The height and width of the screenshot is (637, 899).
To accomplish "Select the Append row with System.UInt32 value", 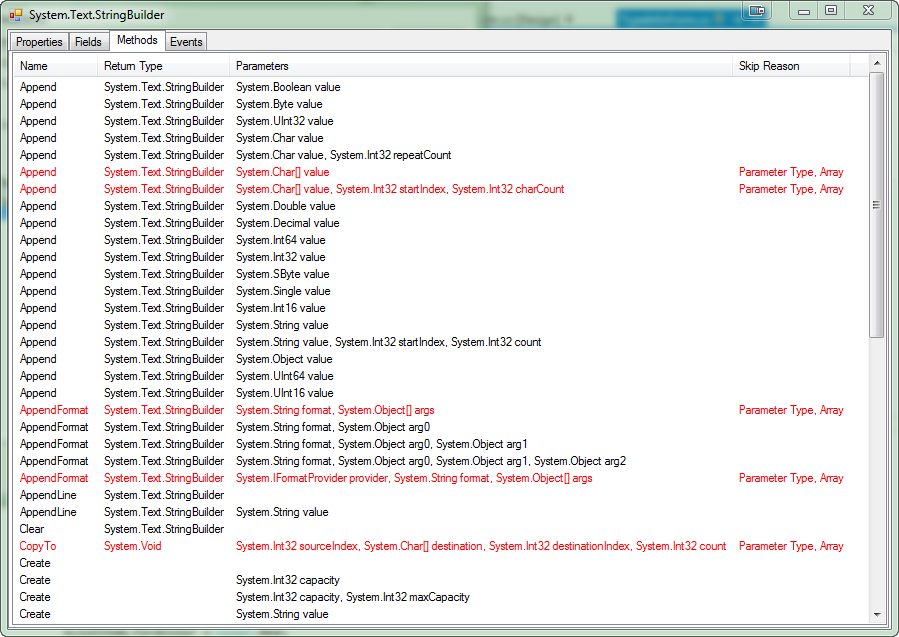I will [x=441, y=121].
